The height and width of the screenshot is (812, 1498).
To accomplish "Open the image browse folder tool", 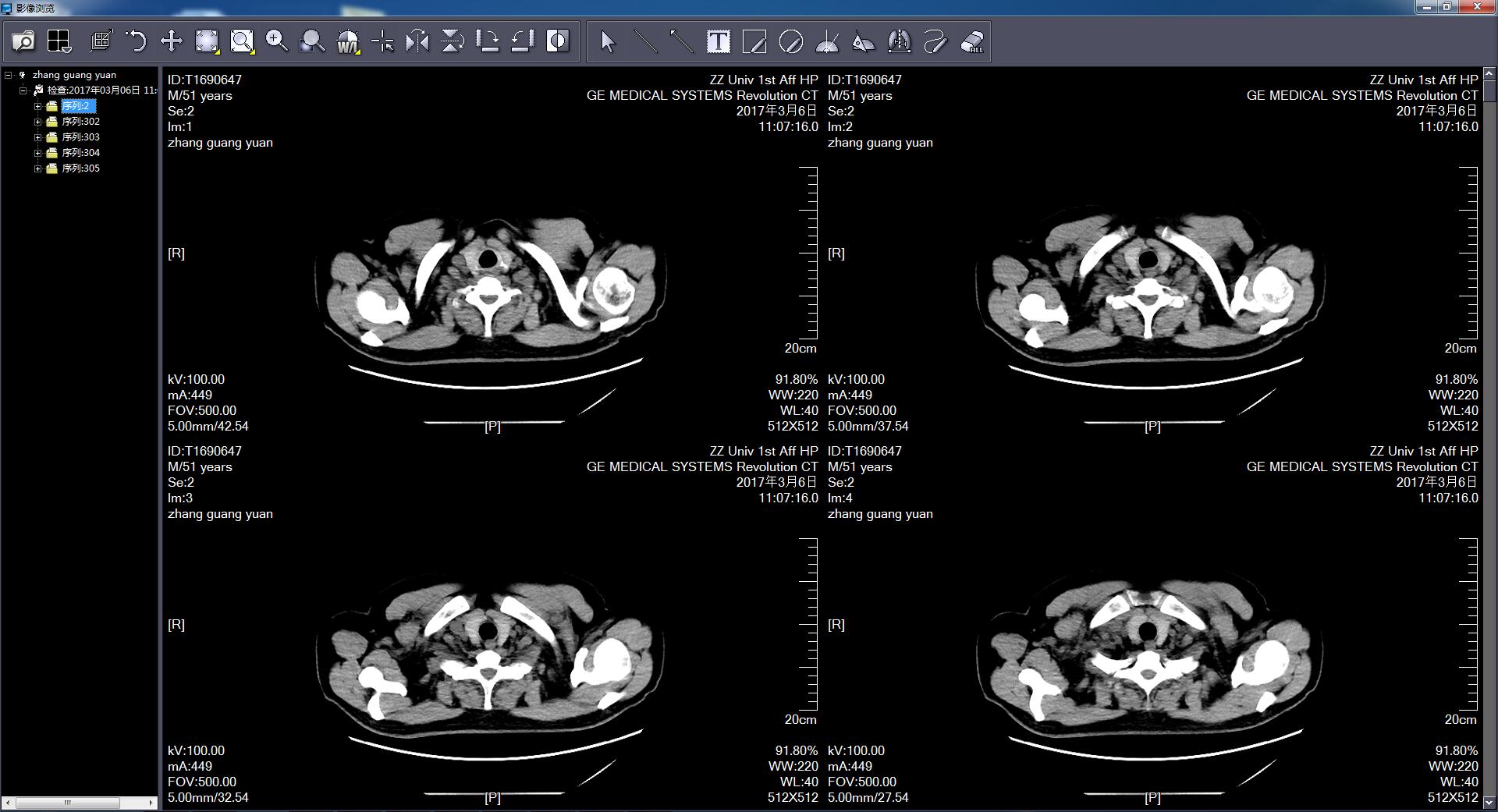I will pos(23,41).
